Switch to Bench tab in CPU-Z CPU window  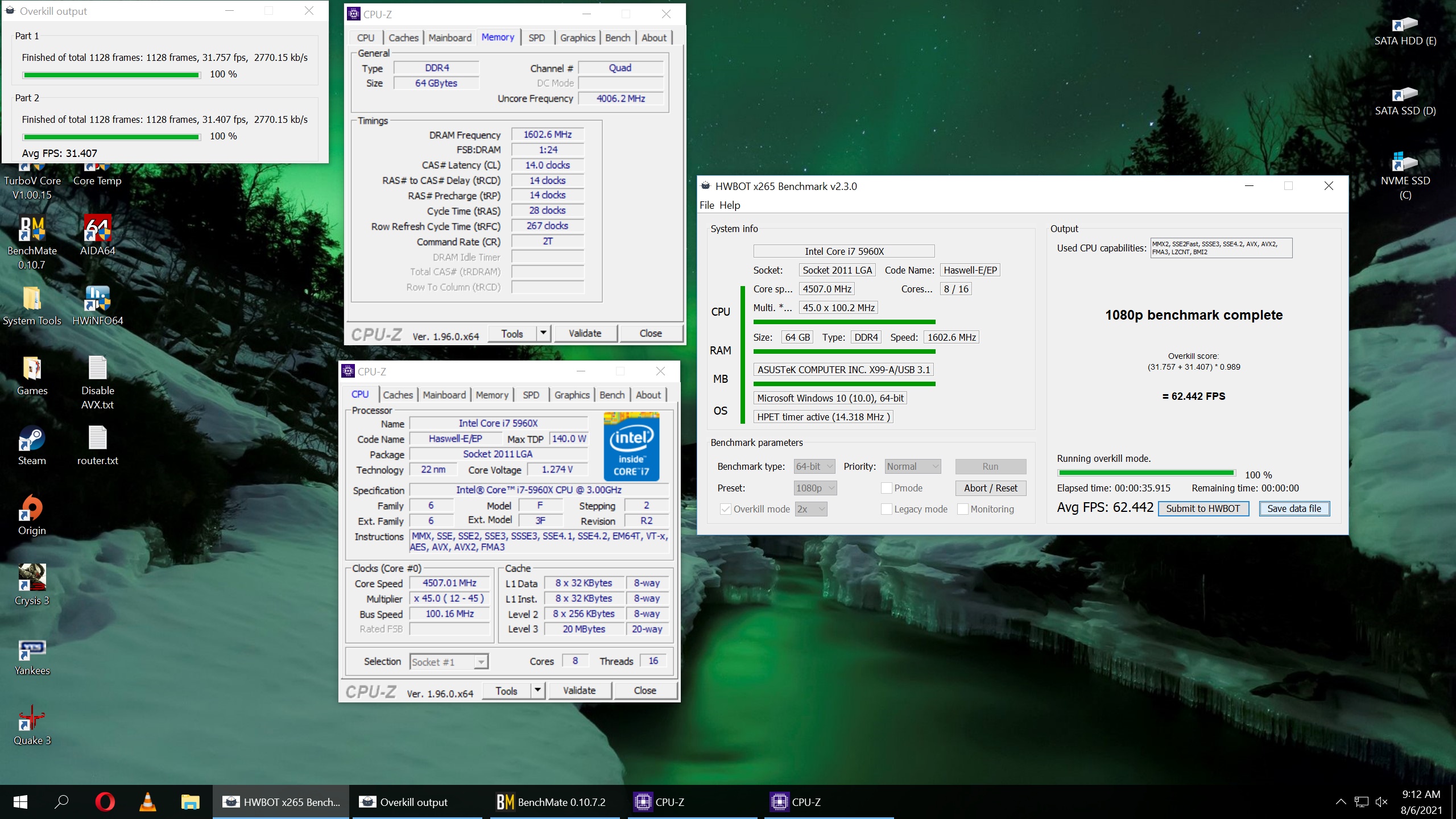[612, 395]
